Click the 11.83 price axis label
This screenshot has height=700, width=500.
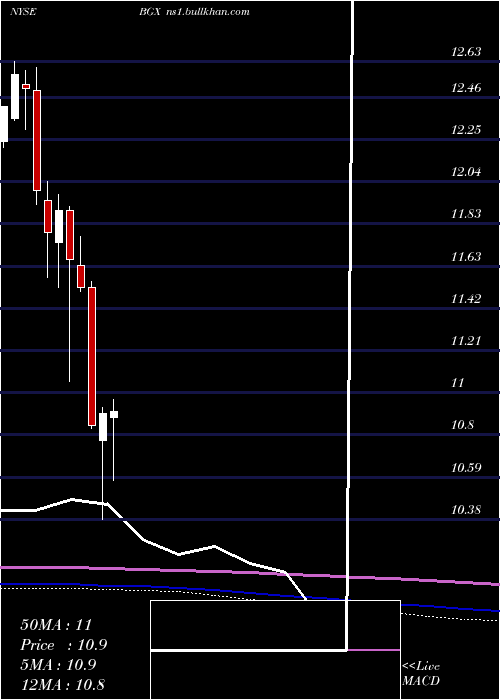(466, 214)
